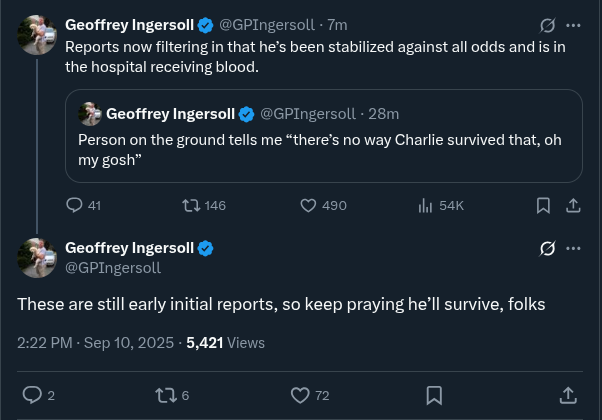Screen dimensions: 602x420
Task: Open more options on the main tweet
Action: click(573, 249)
